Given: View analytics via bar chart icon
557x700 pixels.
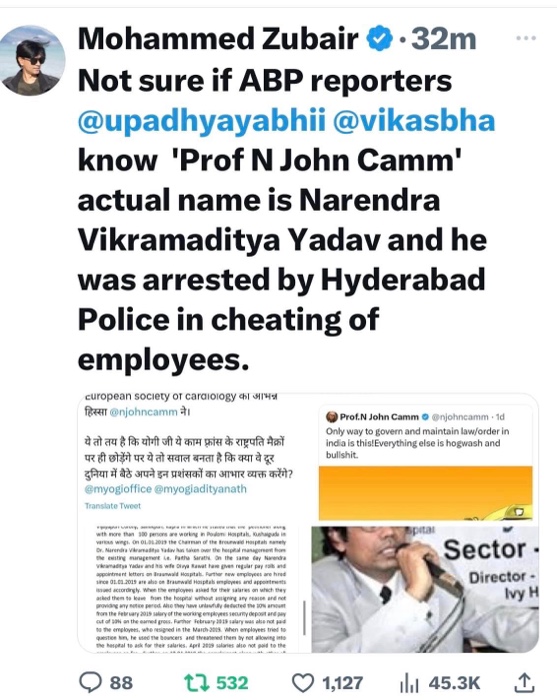Looking at the screenshot, I should tap(409, 683).
